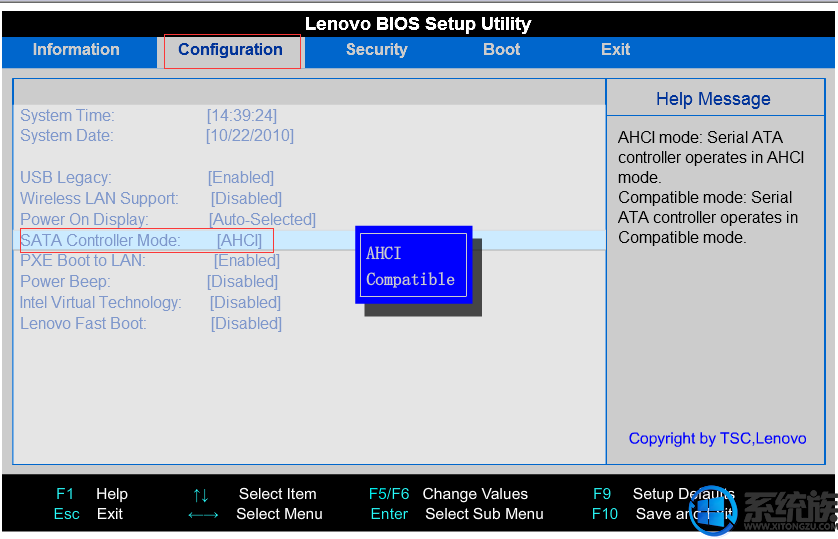Screen dimensions: 838x539
Task: Click the SATA Controller Mode: label
Action: click(100, 240)
